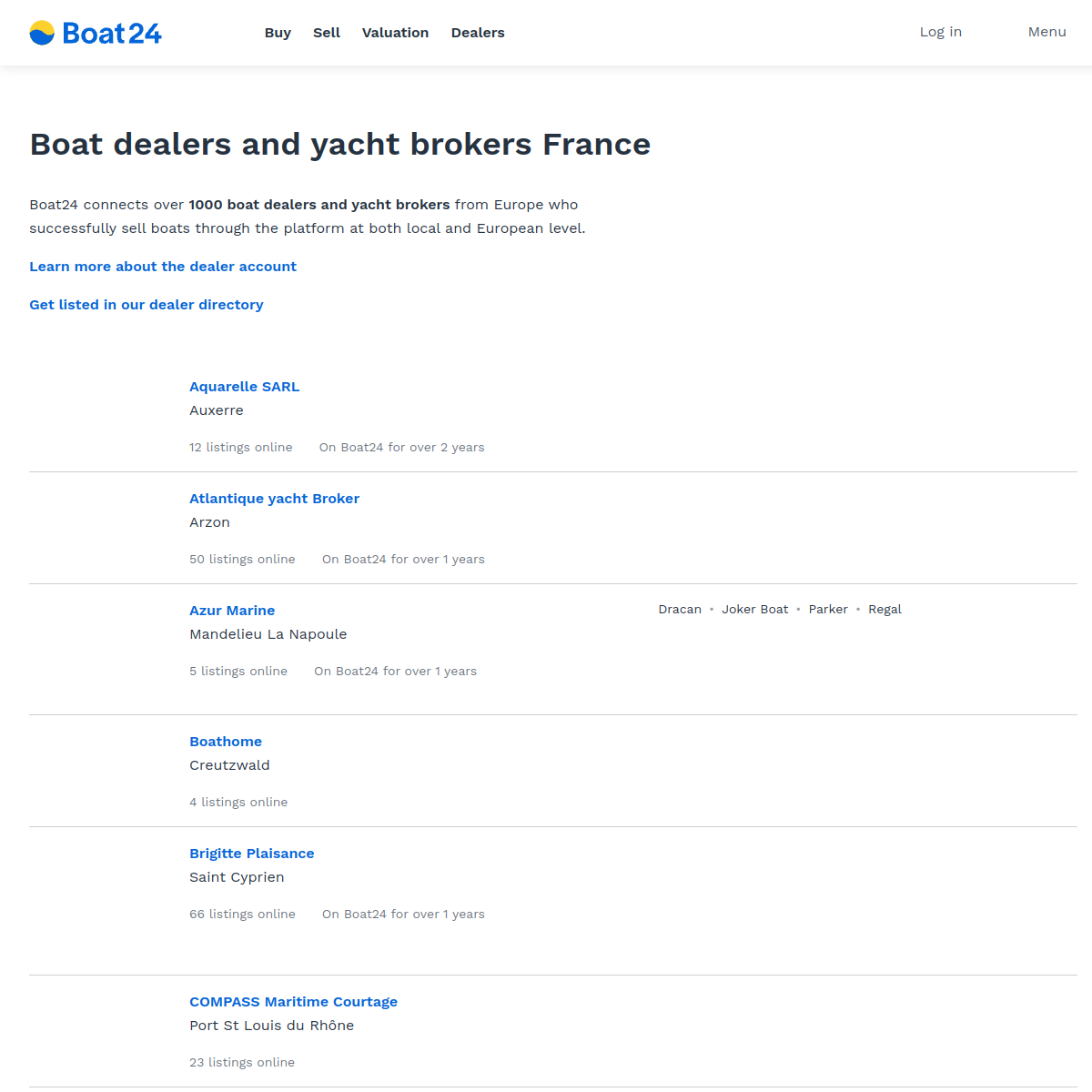Open 'Learn more about the dealer account'

tap(163, 266)
